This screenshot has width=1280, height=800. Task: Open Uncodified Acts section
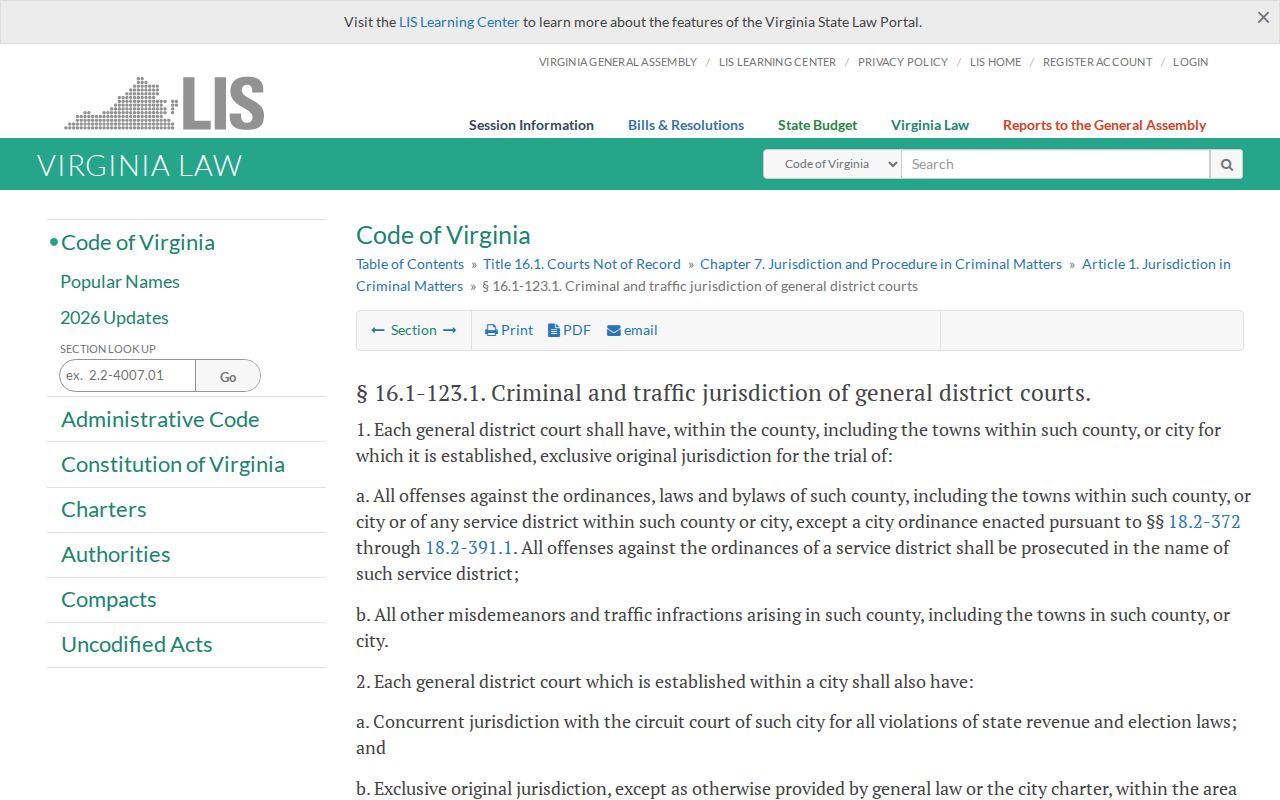[137, 644]
